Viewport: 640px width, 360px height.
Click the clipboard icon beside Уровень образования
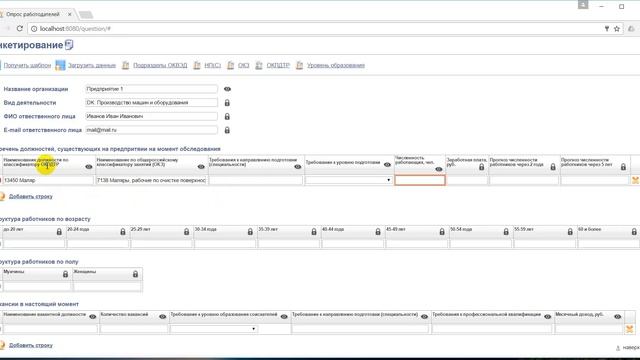click(299, 65)
